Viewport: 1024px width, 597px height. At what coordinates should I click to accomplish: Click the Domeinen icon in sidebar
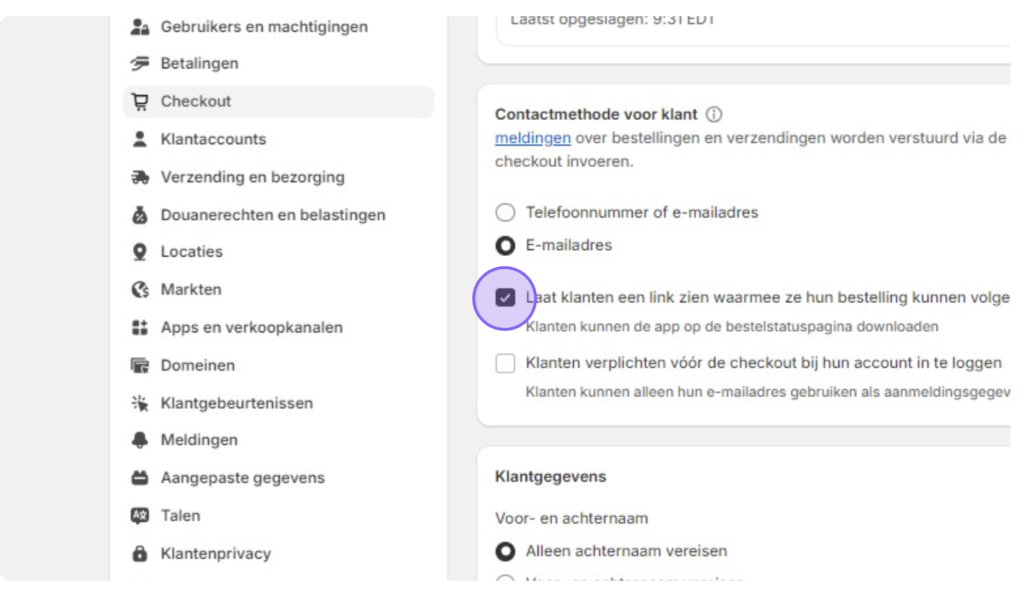pos(140,365)
